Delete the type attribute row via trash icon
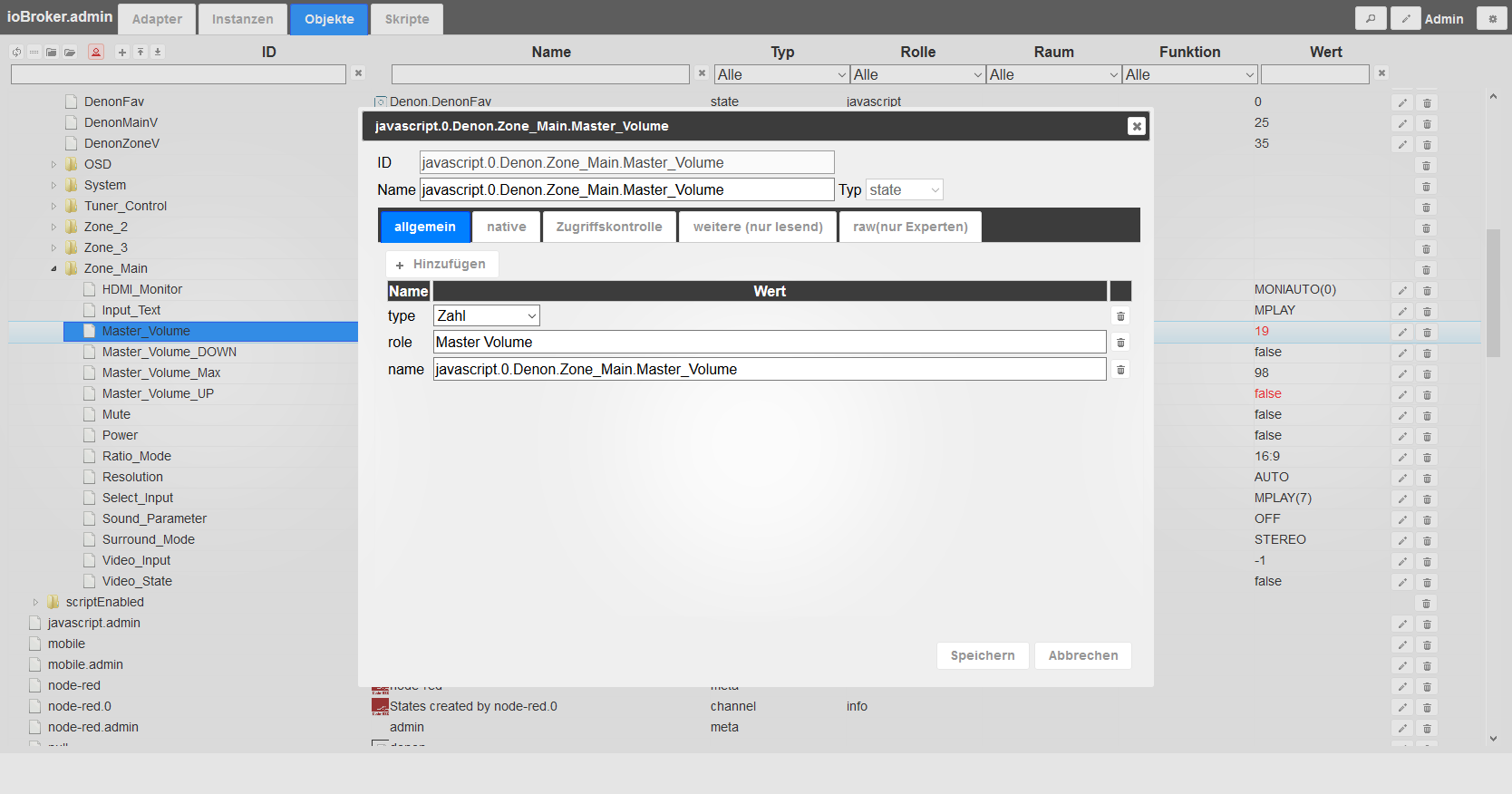This screenshot has height=794, width=1512. [x=1120, y=316]
